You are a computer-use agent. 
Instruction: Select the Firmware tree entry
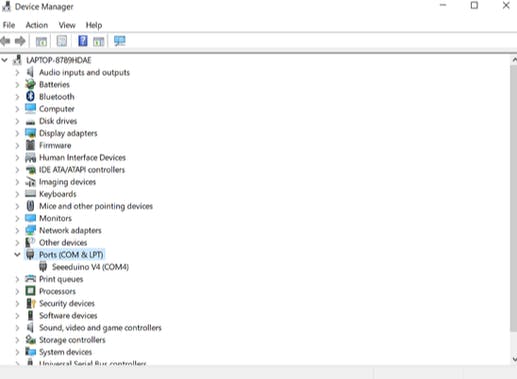55,145
